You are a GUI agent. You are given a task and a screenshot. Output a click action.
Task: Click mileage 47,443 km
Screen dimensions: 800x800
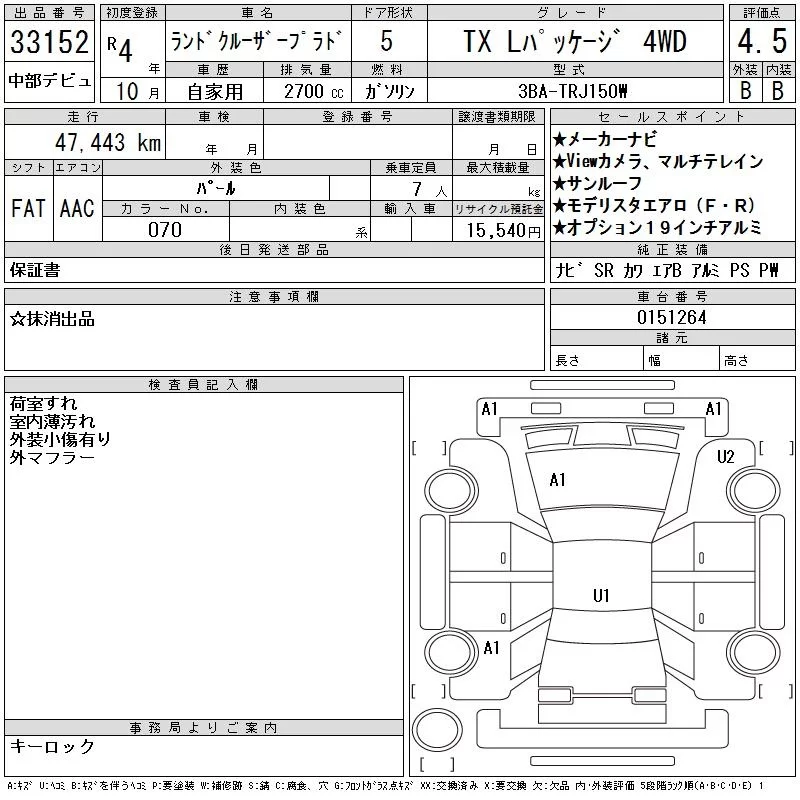[x=108, y=142]
